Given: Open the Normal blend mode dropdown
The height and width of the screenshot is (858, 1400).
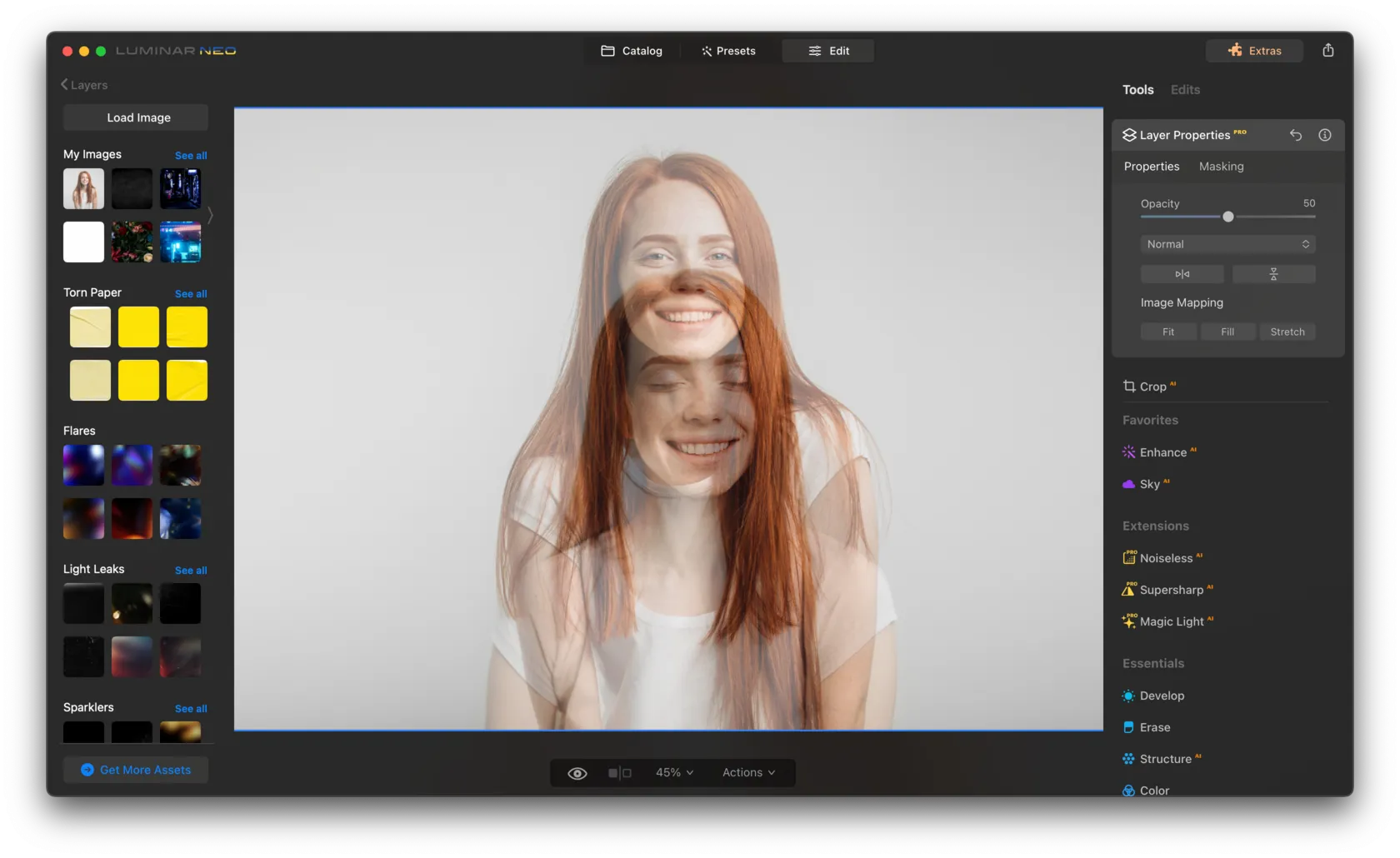Looking at the screenshot, I should (x=1227, y=244).
